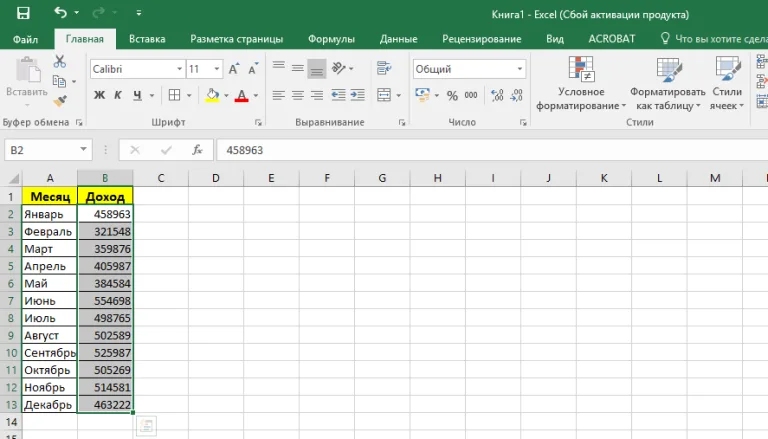Decrease indent
768x439 pixels.
pos(338,95)
